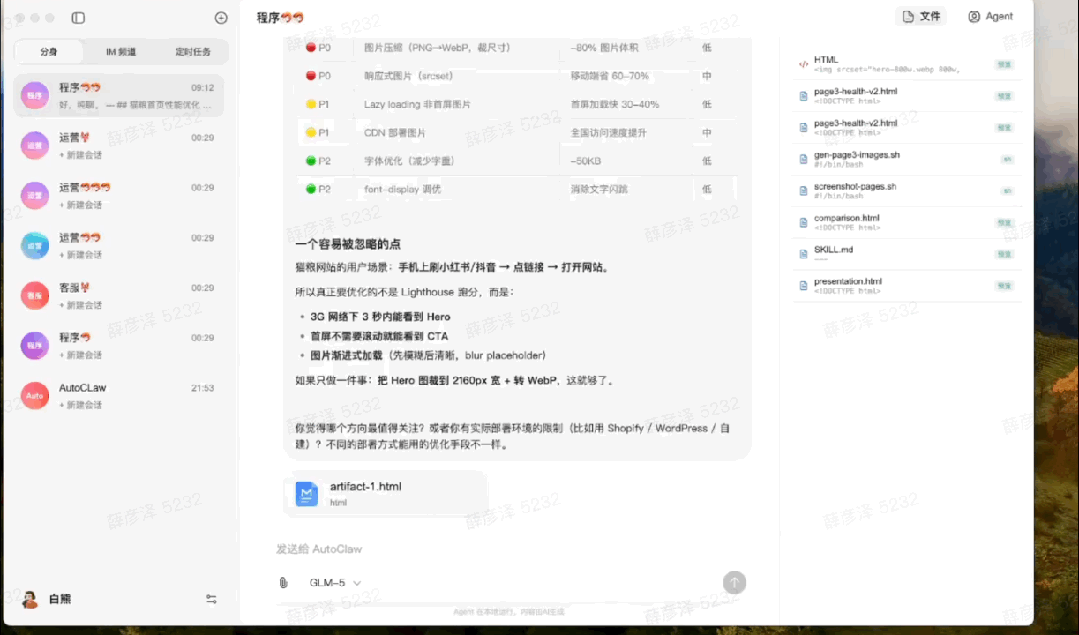1079x635 pixels.
Task: Collapse the sidebar with the panel icon
Action: [x=79, y=16]
